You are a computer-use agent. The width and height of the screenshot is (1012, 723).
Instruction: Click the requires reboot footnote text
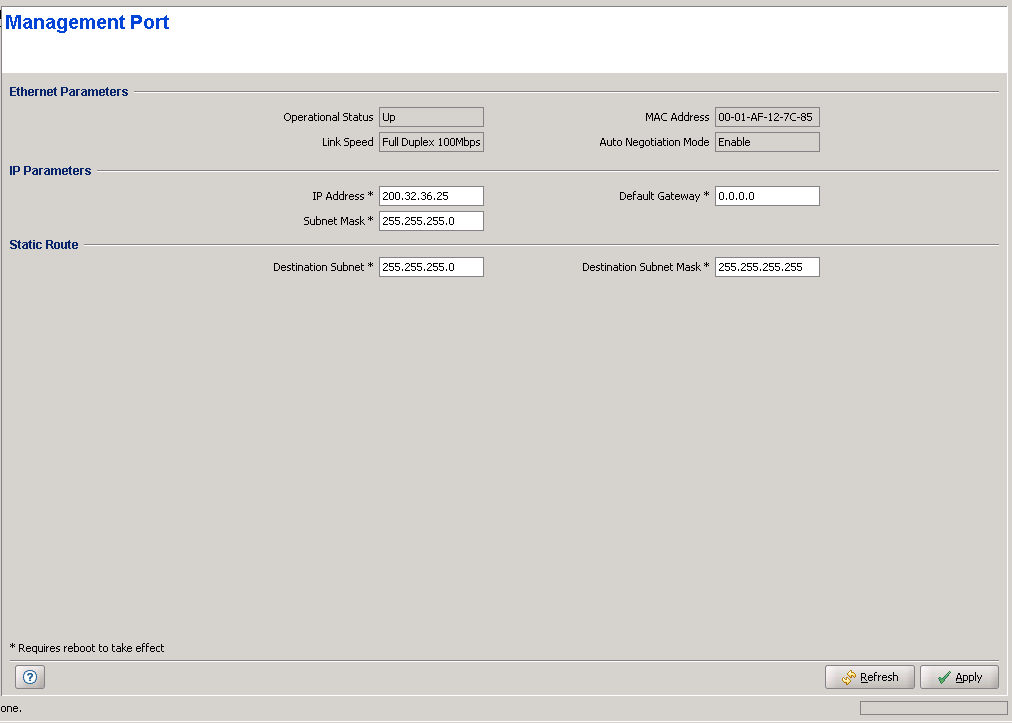[87, 648]
